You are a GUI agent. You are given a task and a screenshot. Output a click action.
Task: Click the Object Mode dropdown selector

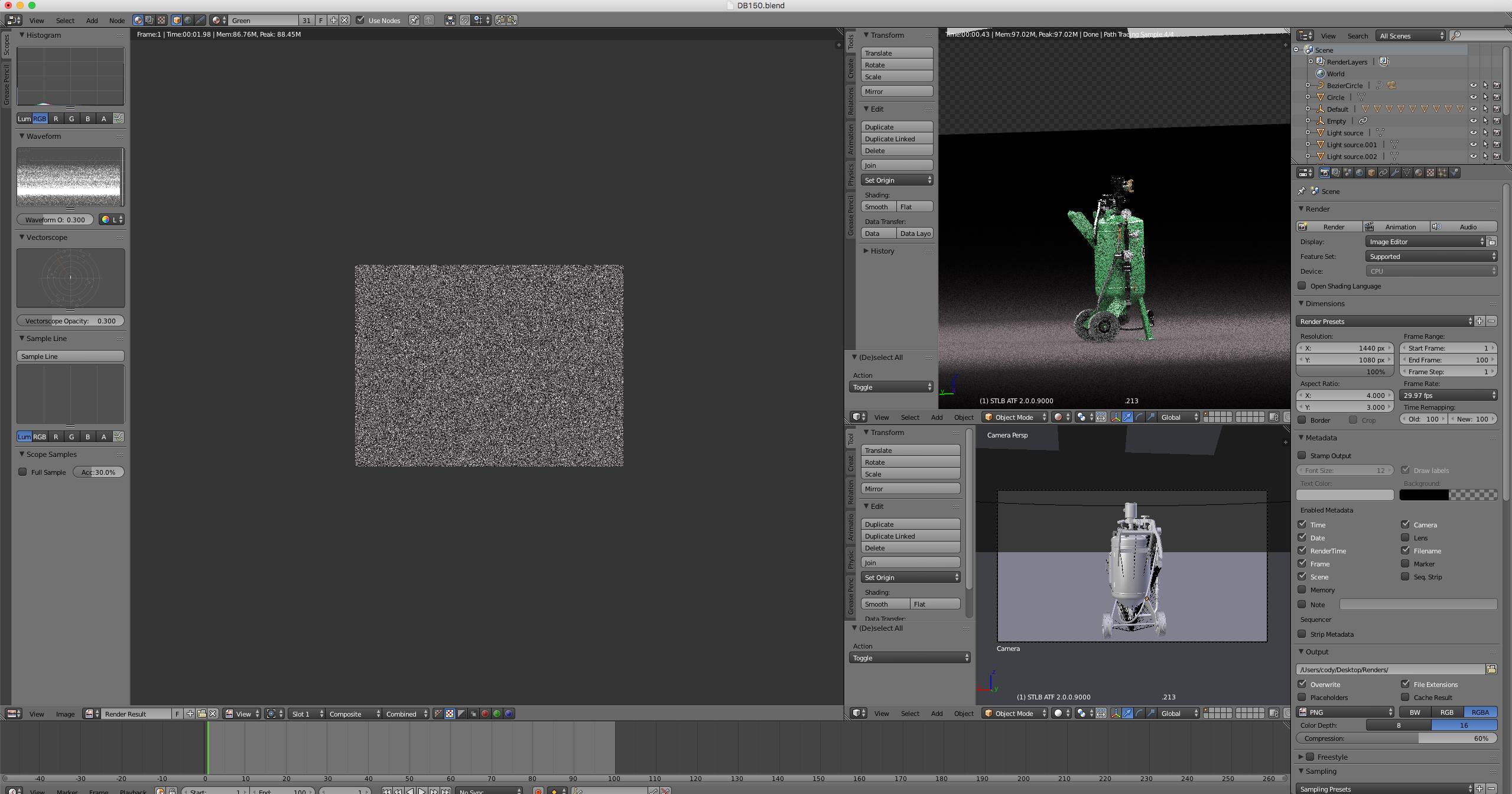tap(1013, 416)
